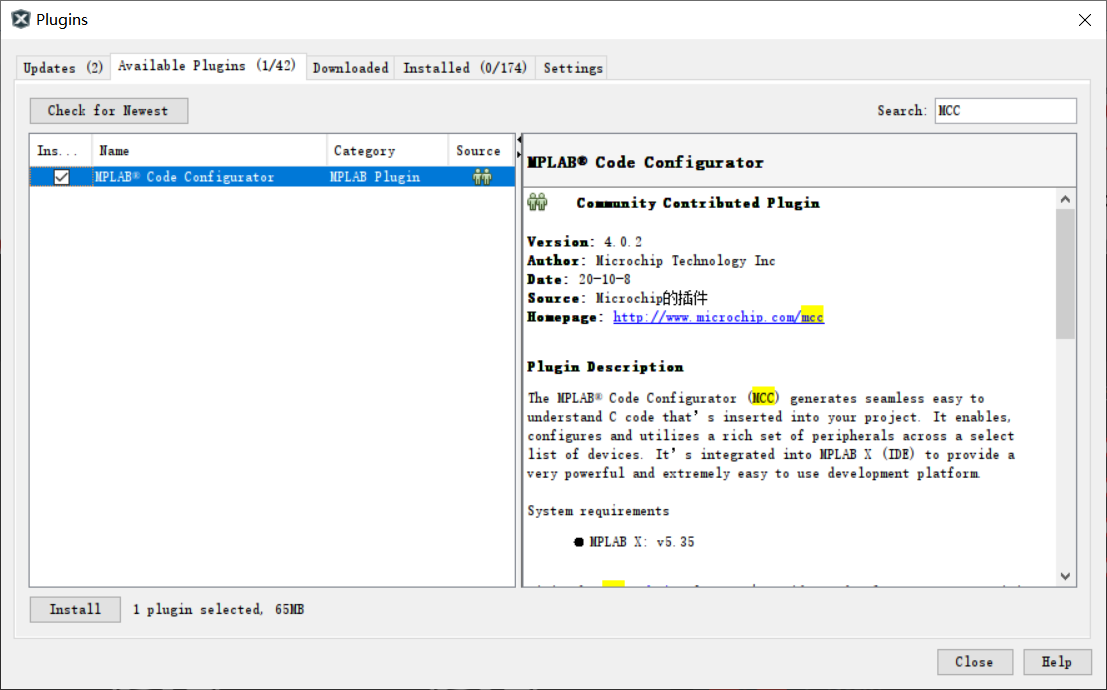Open the Settings tab
The height and width of the screenshot is (690, 1107).
573,68
